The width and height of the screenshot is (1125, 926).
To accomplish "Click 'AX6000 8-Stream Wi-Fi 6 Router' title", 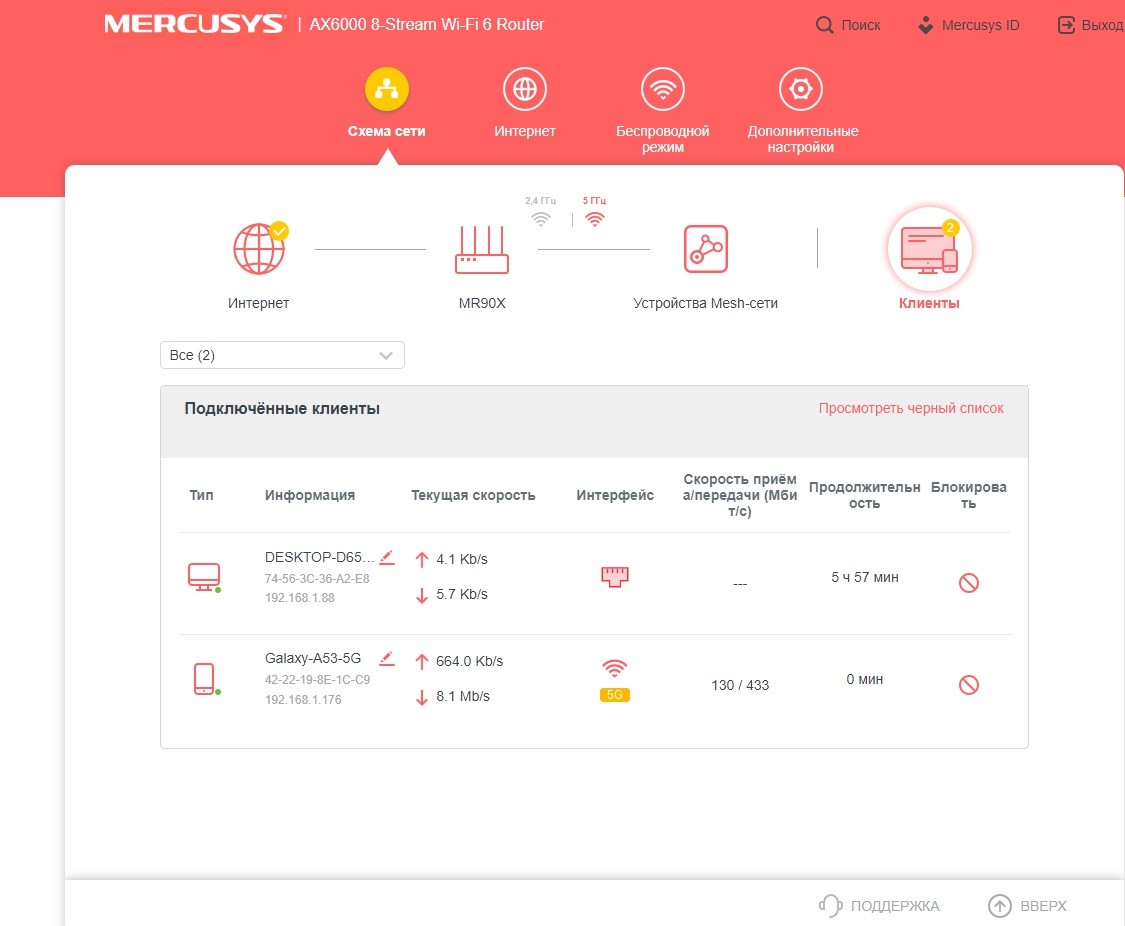I will point(426,24).
